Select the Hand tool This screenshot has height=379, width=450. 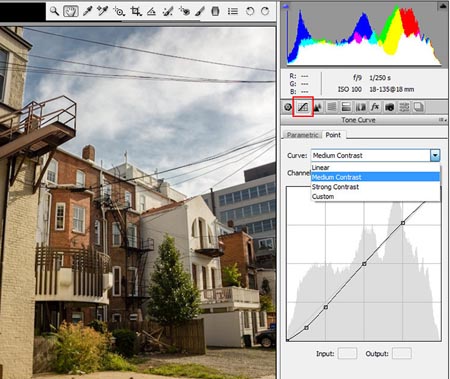click(71, 11)
